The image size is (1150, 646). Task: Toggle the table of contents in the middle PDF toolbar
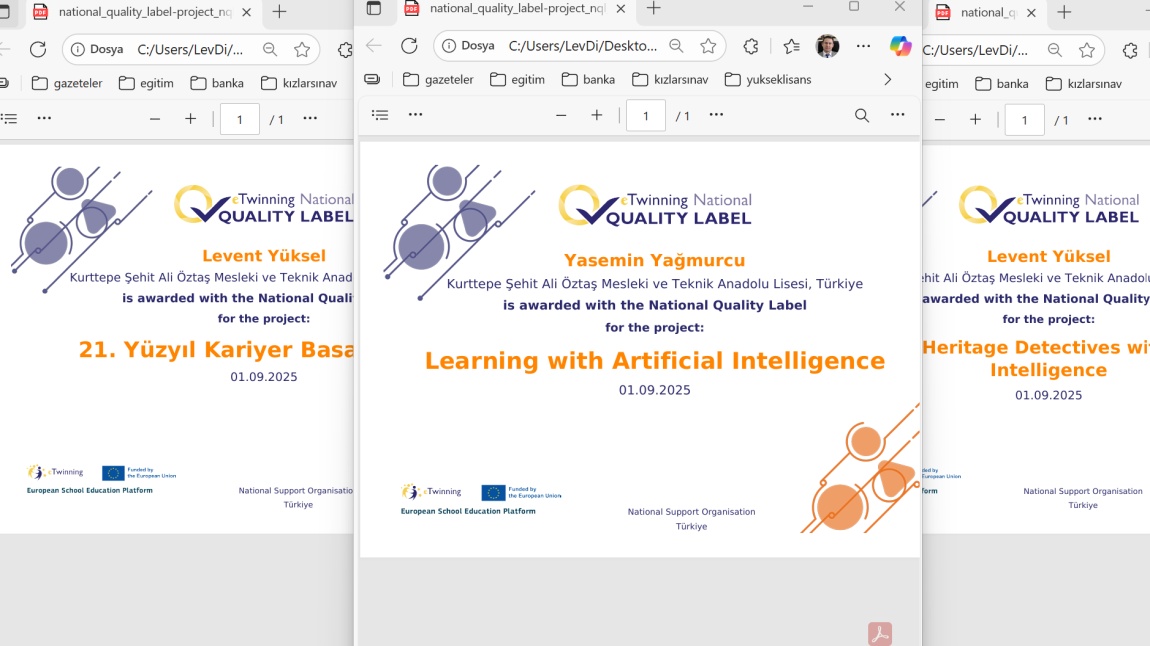pos(380,115)
